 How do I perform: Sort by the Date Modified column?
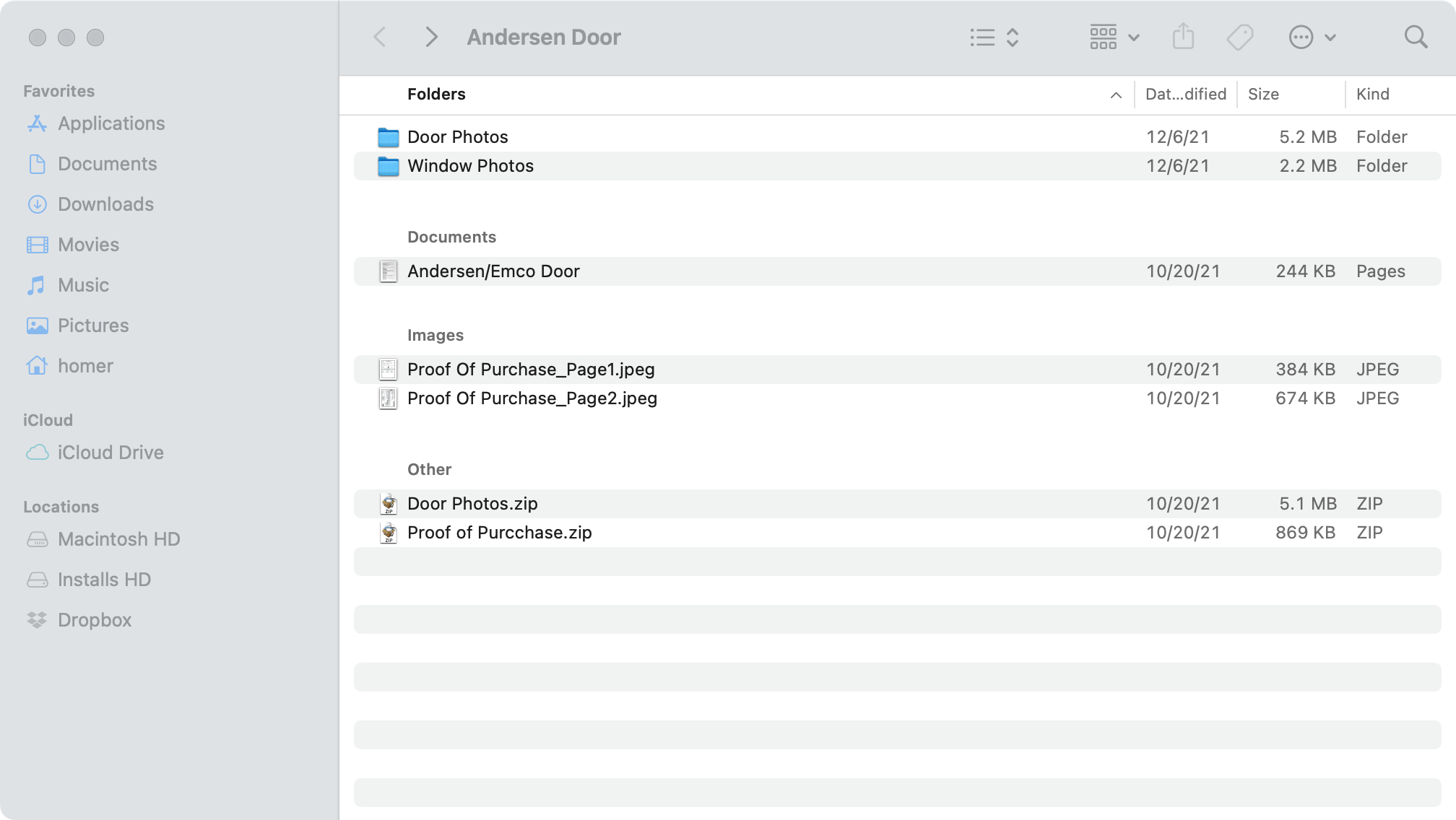click(x=1186, y=94)
